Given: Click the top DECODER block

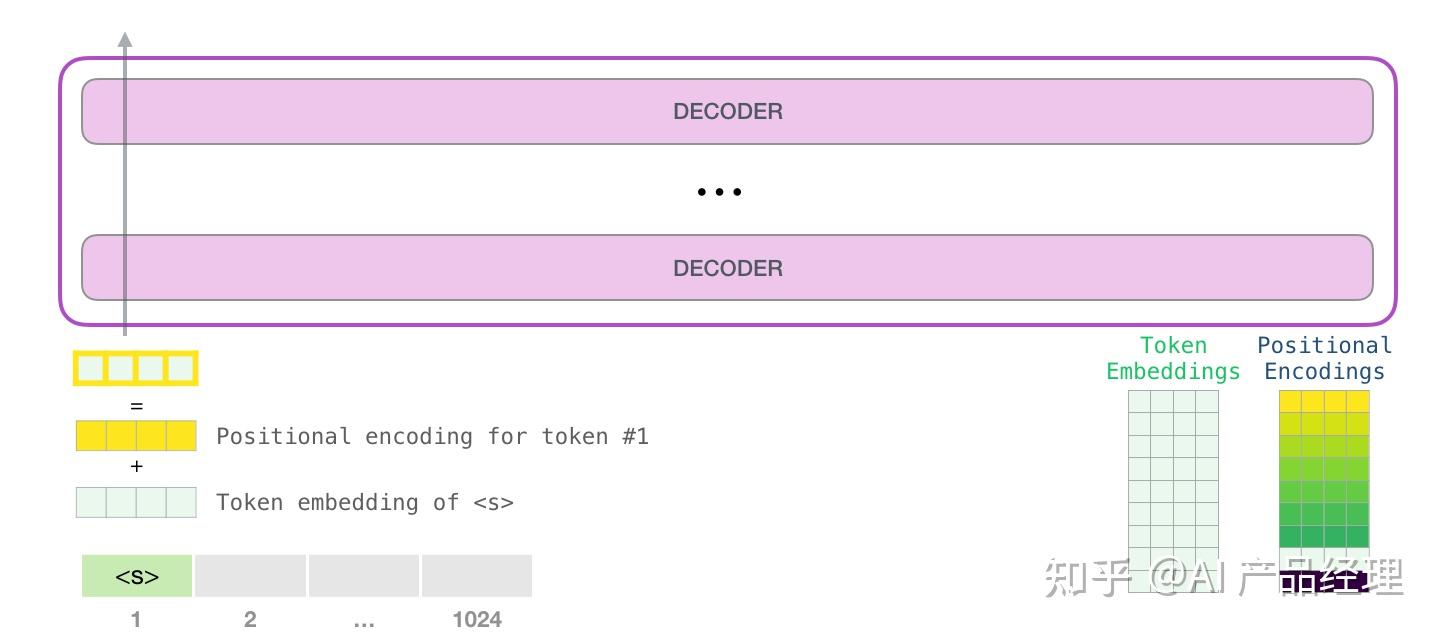Looking at the screenshot, I should click(x=727, y=111).
